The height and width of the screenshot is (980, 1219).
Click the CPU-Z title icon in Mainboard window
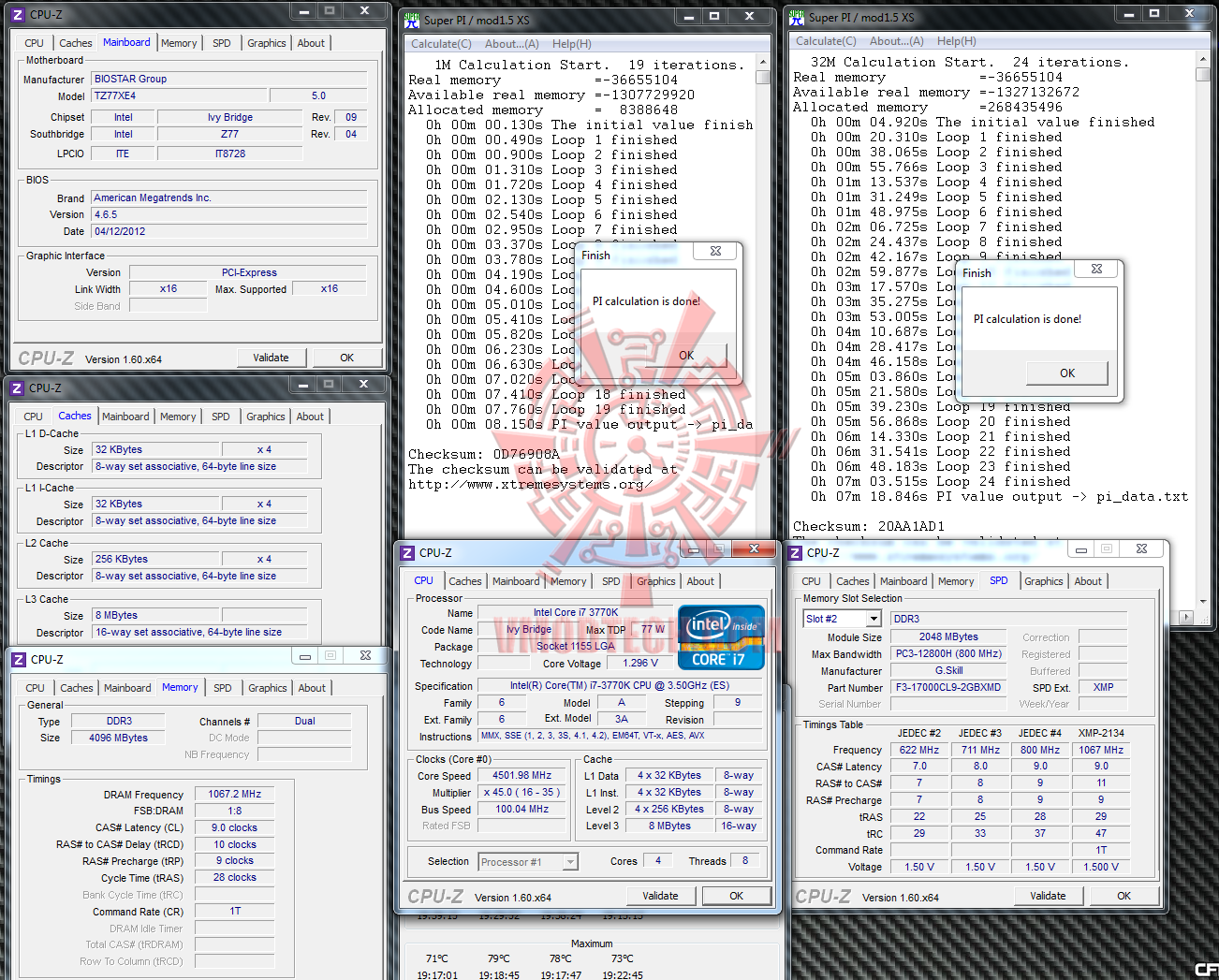pyautogui.click(x=18, y=14)
